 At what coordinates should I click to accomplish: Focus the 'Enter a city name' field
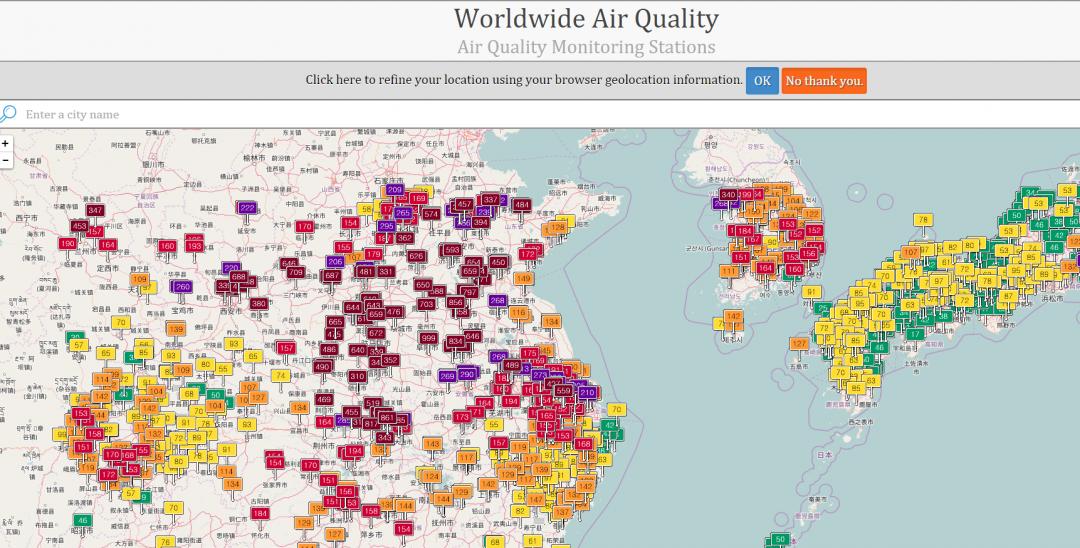(300, 114)
